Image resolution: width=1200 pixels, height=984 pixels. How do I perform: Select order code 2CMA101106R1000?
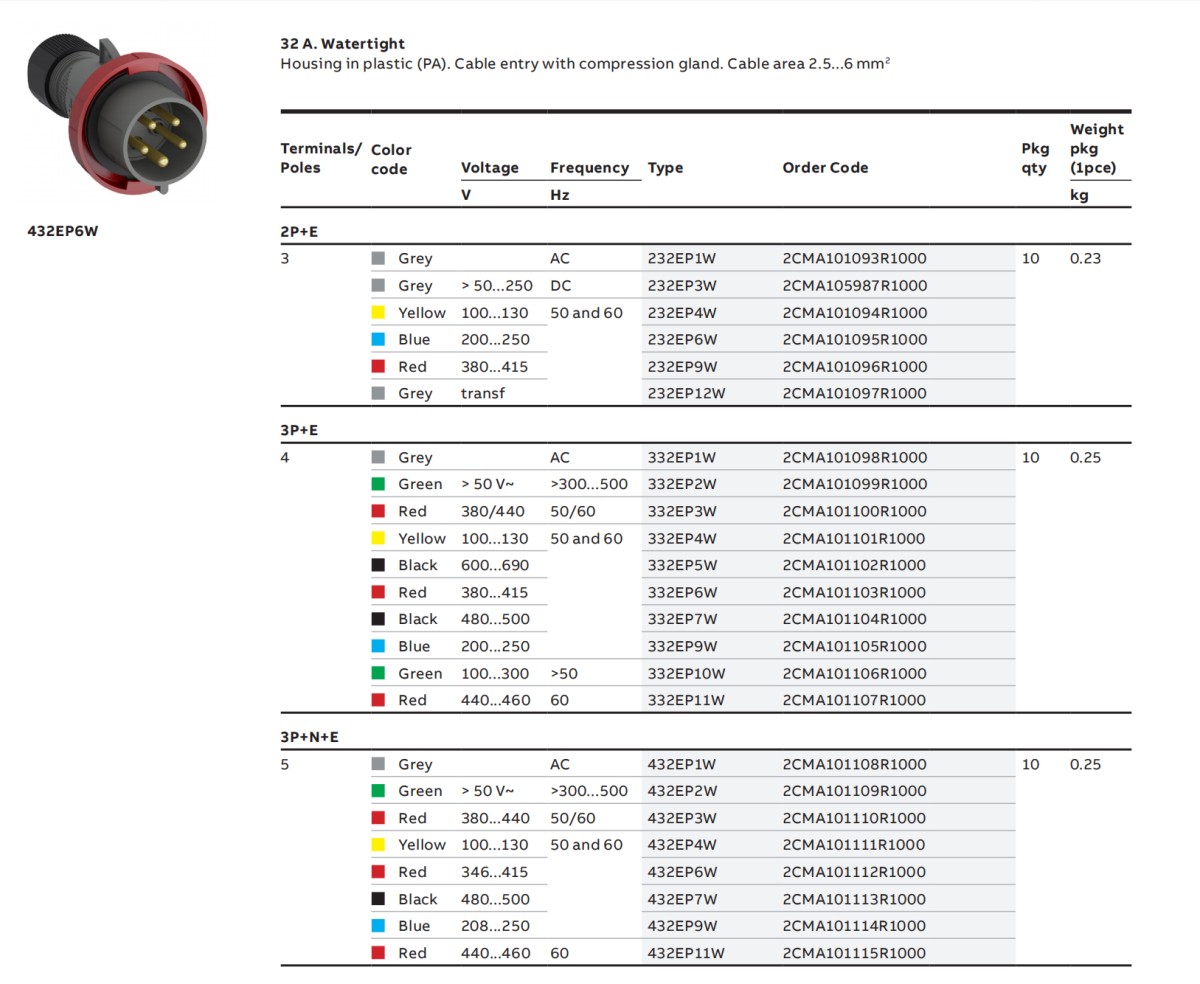(x=854, y=673)
